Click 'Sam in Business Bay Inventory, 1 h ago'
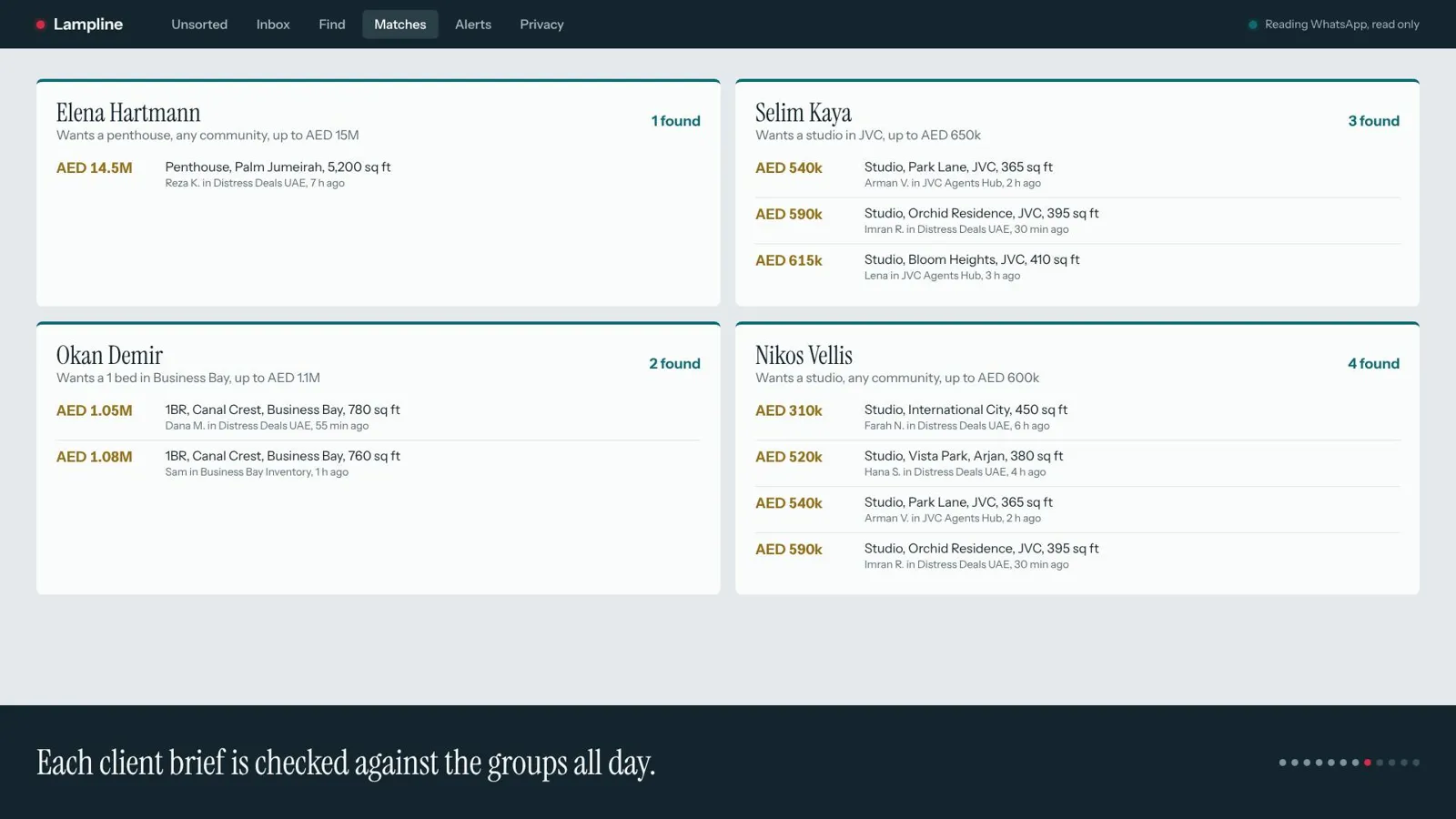1456x819 pixels. [x=257, y=472]
